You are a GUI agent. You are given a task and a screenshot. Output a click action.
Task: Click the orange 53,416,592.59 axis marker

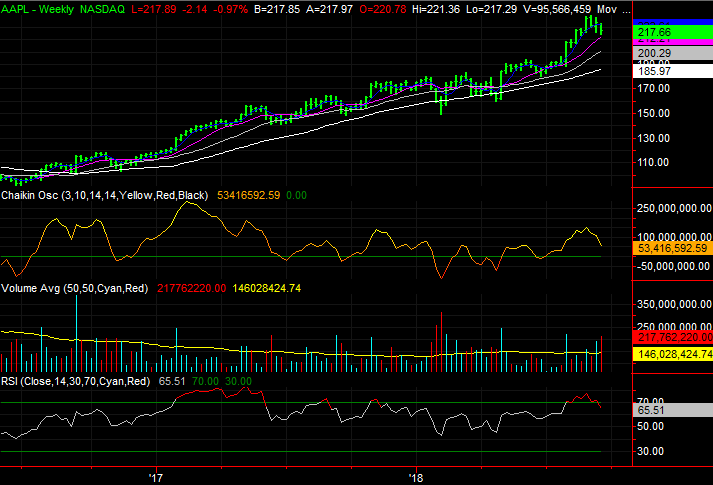tap(673, 248)
